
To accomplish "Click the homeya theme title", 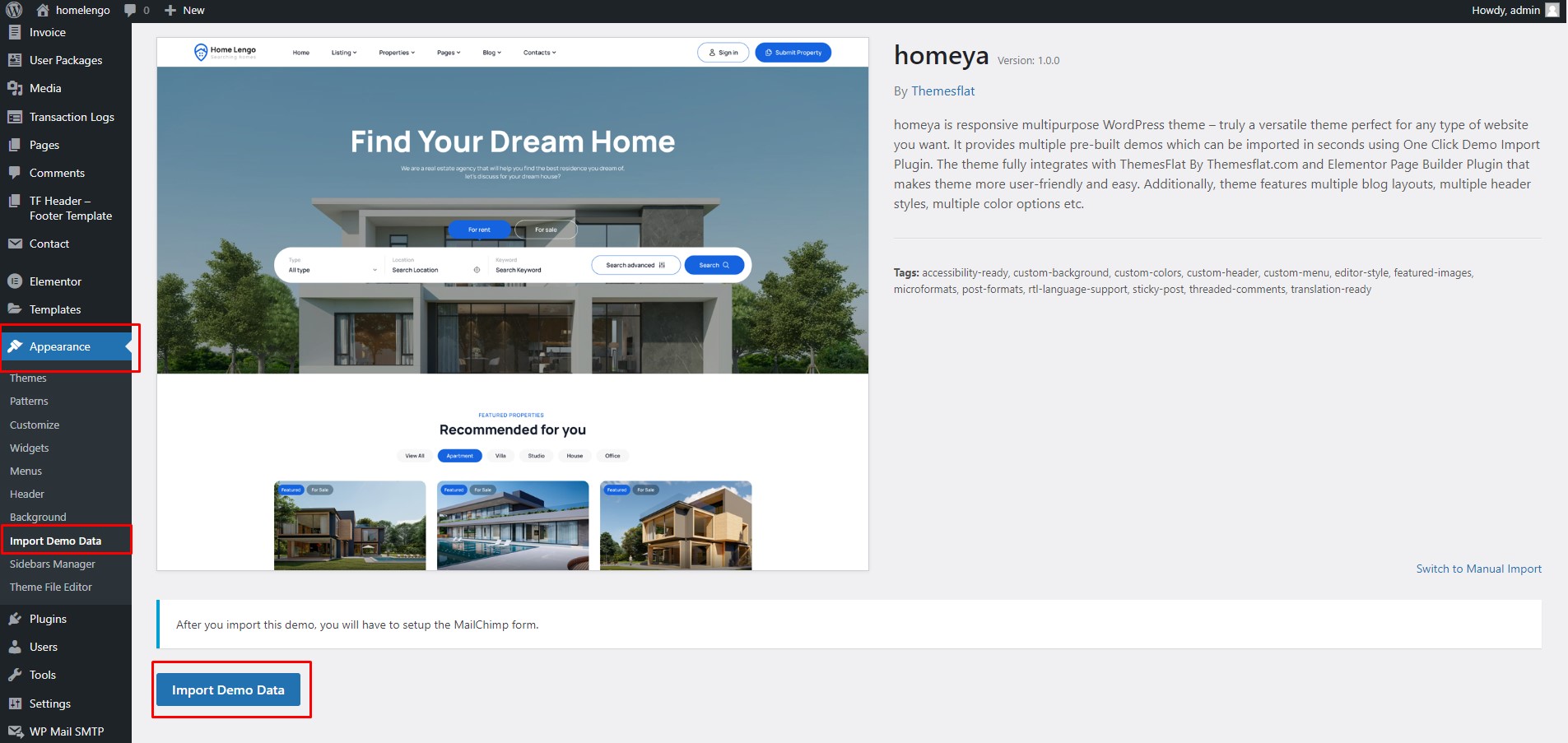I will tap(941, 55).
